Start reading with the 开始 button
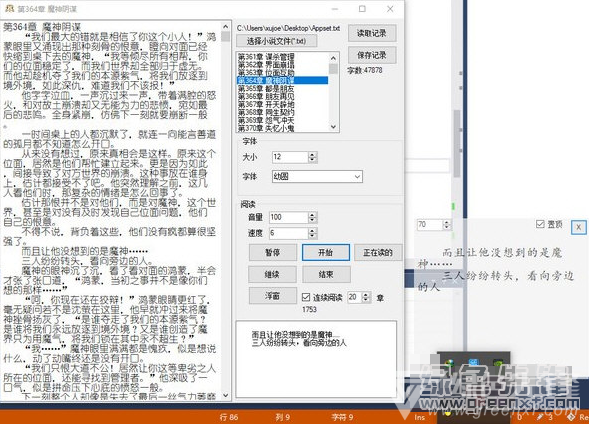Screen dimensions: 589x424 pyautogui.click(x=326, y=252)
